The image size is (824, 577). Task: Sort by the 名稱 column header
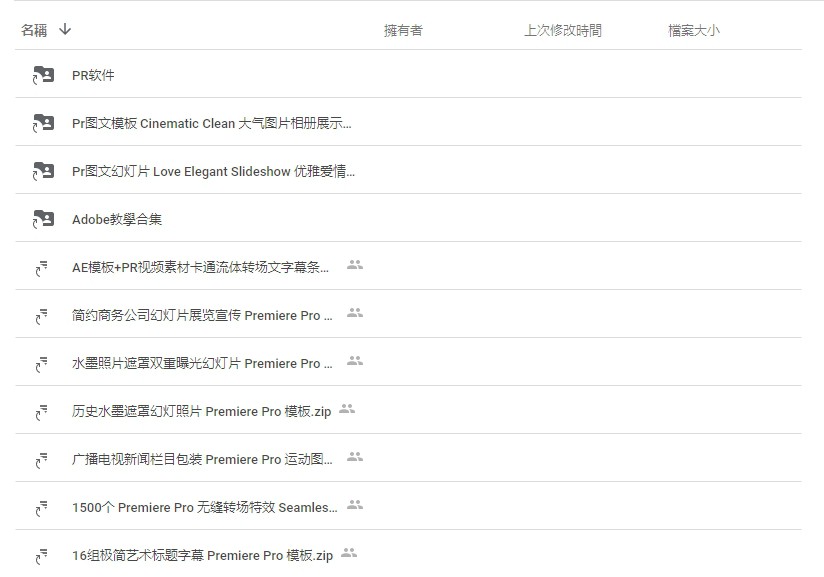pos(34,30)
